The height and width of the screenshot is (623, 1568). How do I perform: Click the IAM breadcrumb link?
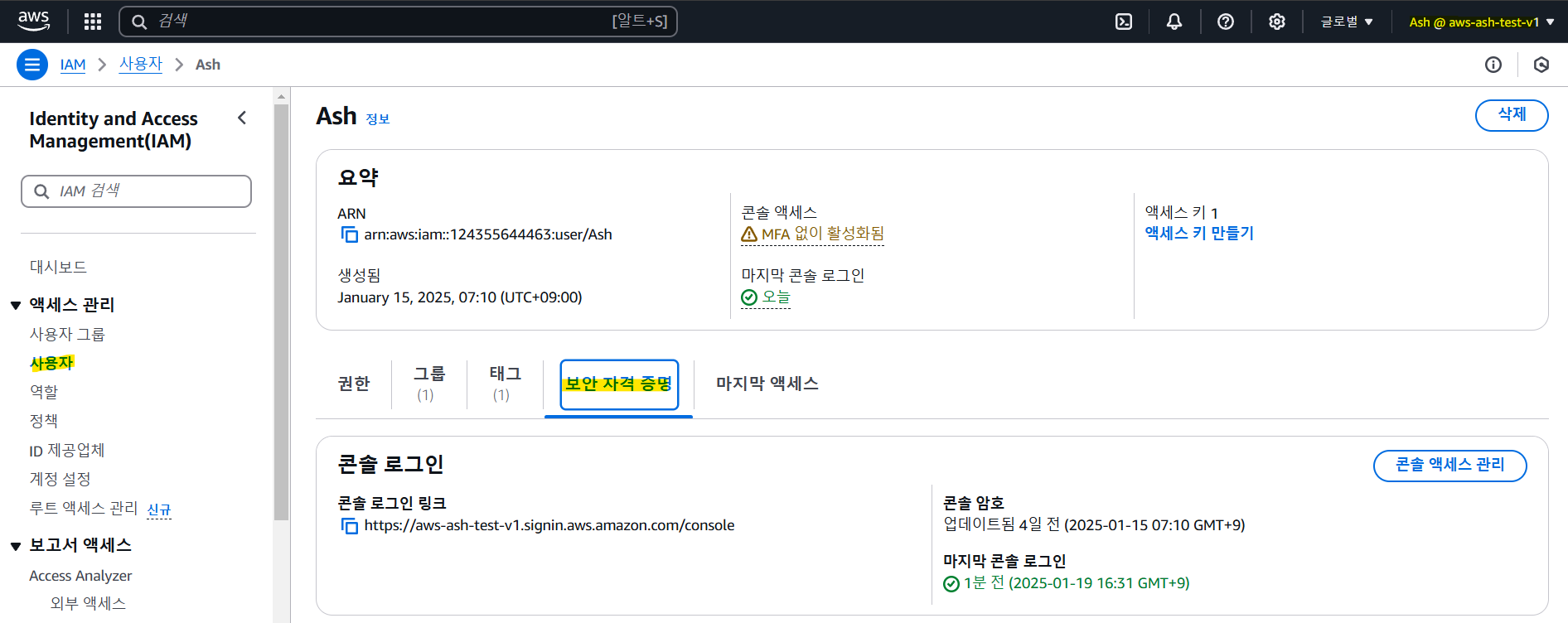pyautogui.click(x=73, y=65)
